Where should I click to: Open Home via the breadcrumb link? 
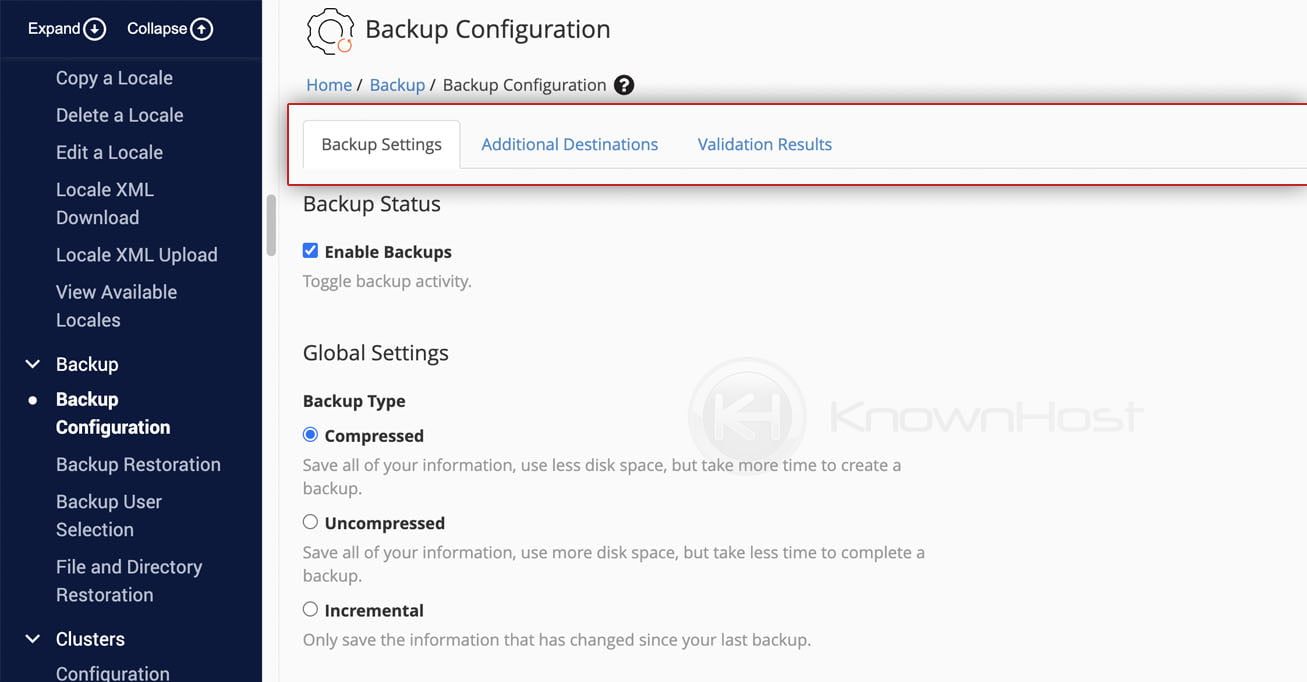328,84
